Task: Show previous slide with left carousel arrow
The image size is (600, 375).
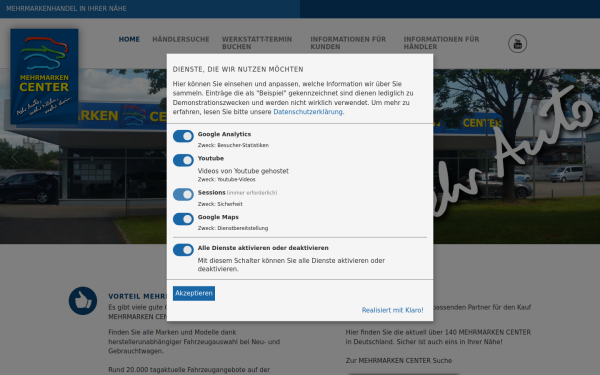Action: tap(15, 157)
